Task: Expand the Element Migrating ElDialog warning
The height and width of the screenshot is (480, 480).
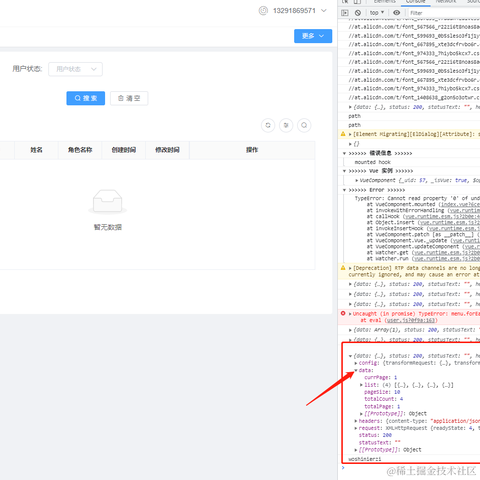Action: pos(350,134)
